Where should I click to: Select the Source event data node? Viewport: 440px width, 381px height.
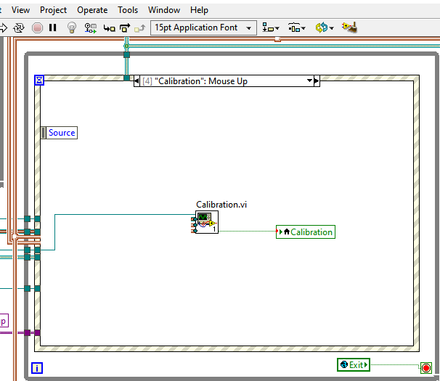(59, 133)
